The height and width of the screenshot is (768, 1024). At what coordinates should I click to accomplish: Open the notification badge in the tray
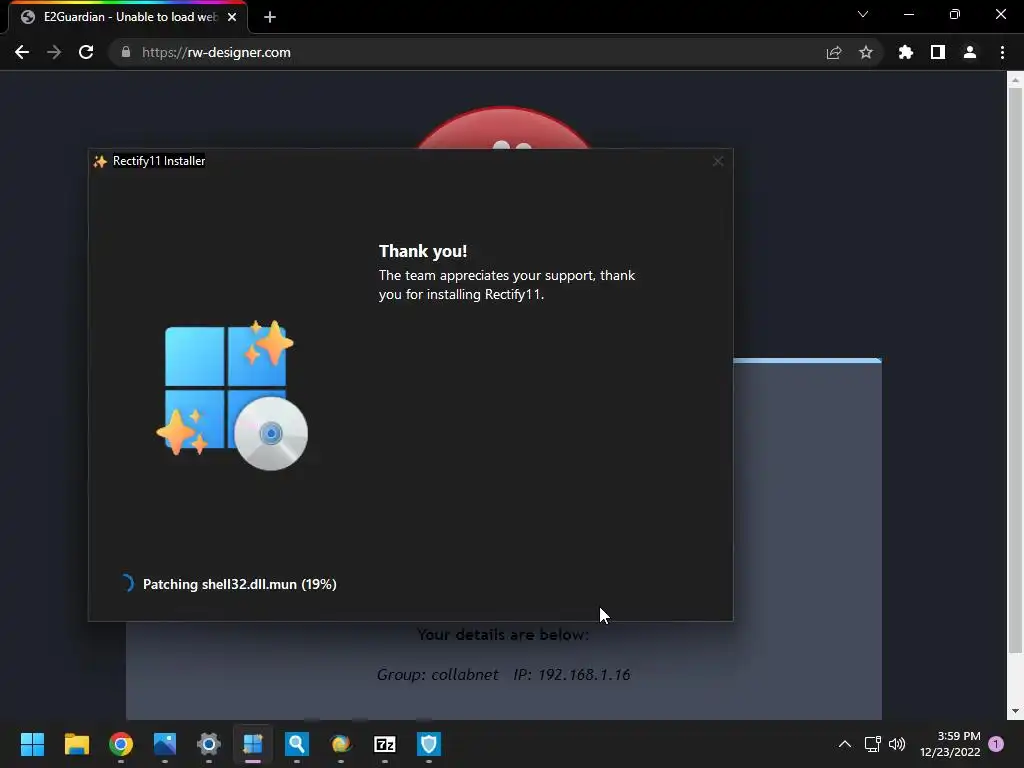pos(996,744)
